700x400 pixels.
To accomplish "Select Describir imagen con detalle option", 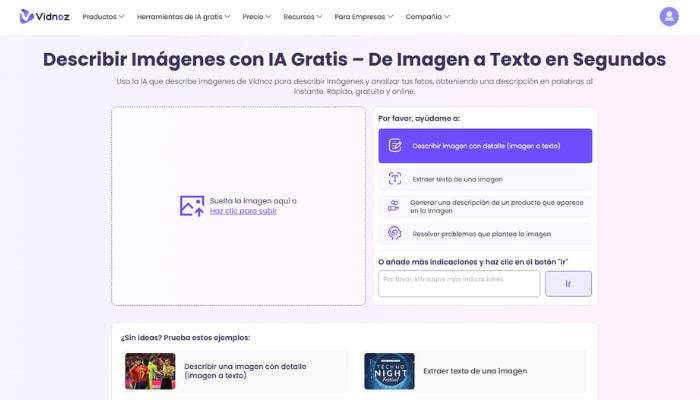I will (485, 146).
